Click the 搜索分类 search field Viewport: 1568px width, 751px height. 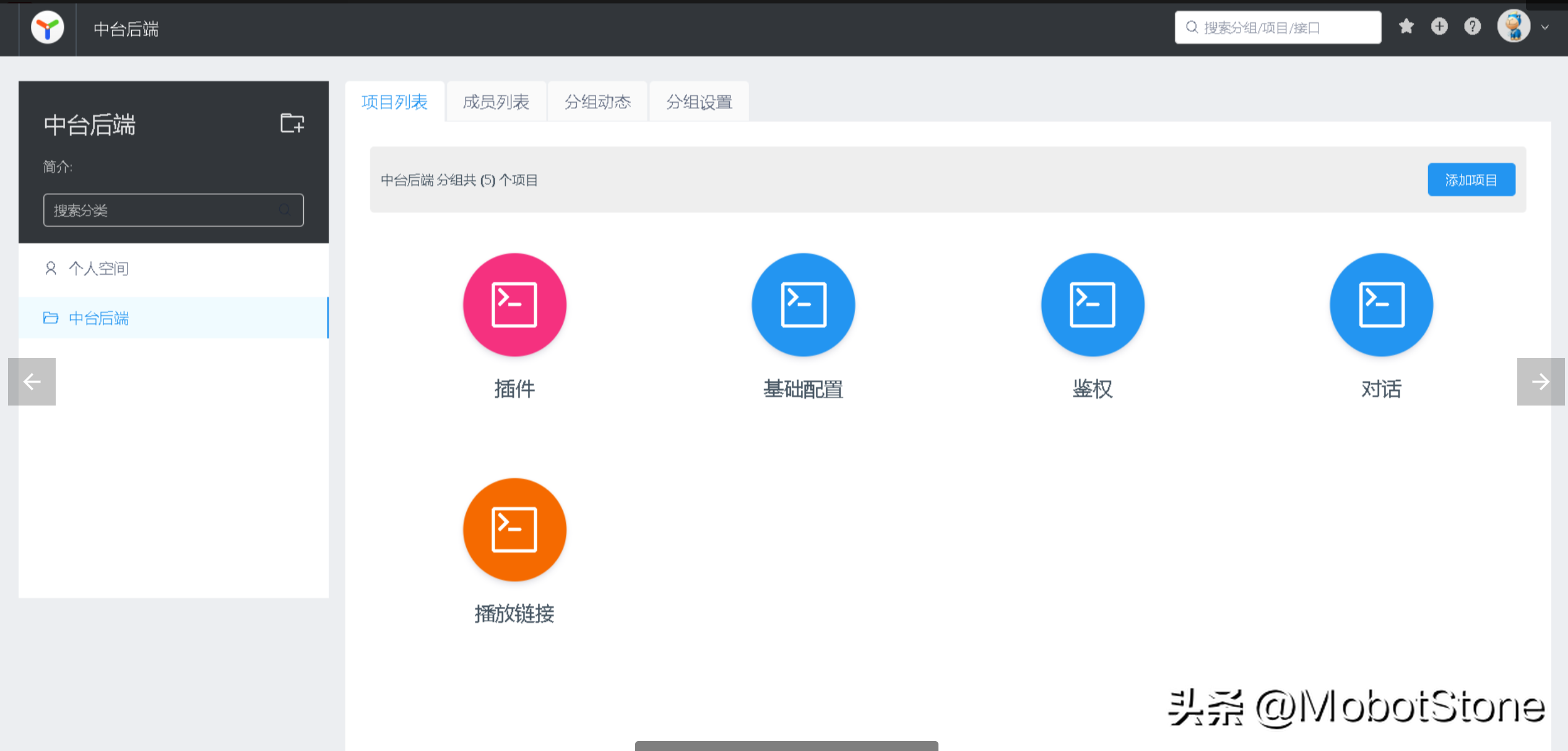pos(173,210)
